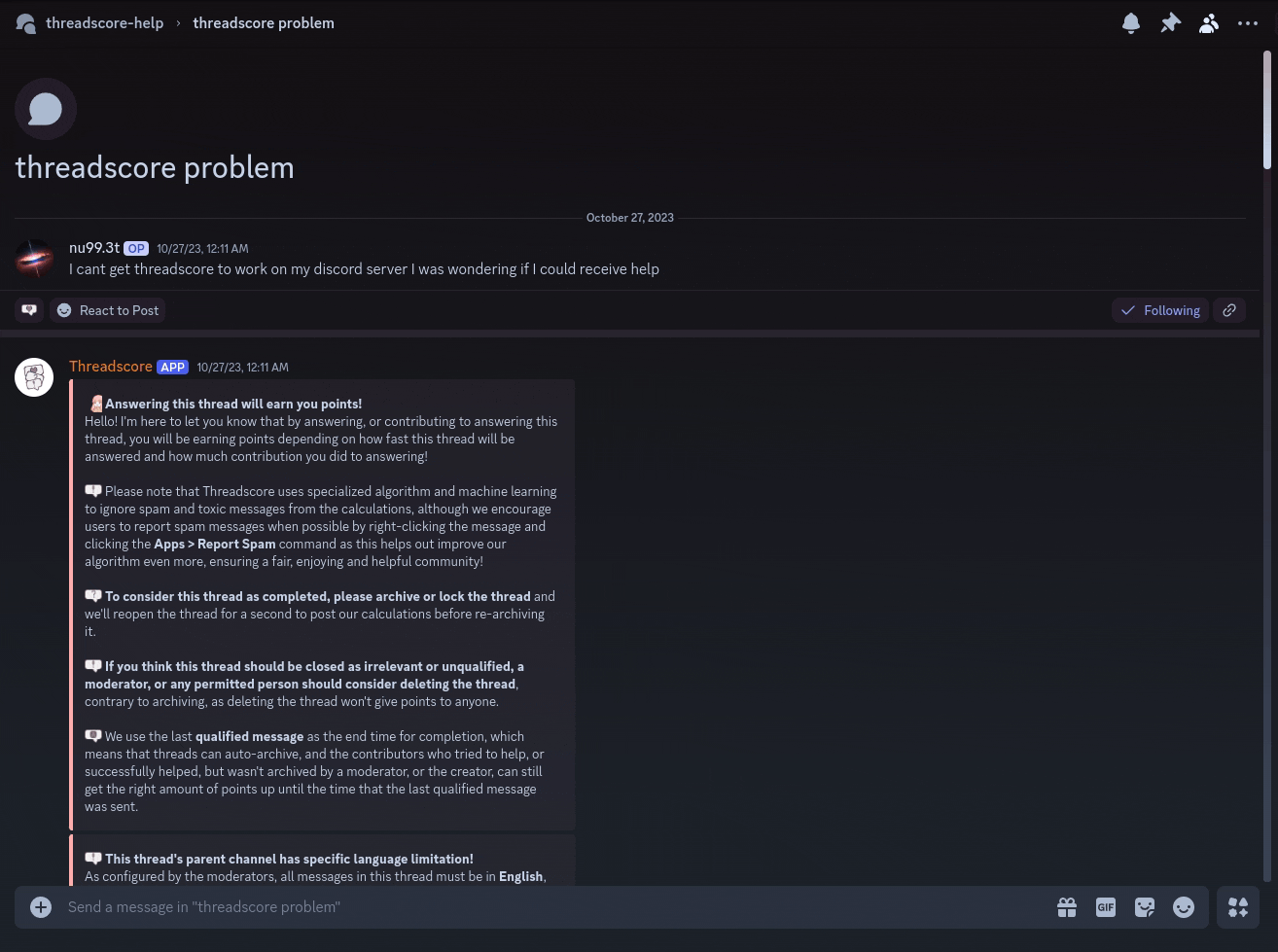This screenshot has height=952, width=1278.
Task: Copy the post link
Action: click(x=1229, y=310)
